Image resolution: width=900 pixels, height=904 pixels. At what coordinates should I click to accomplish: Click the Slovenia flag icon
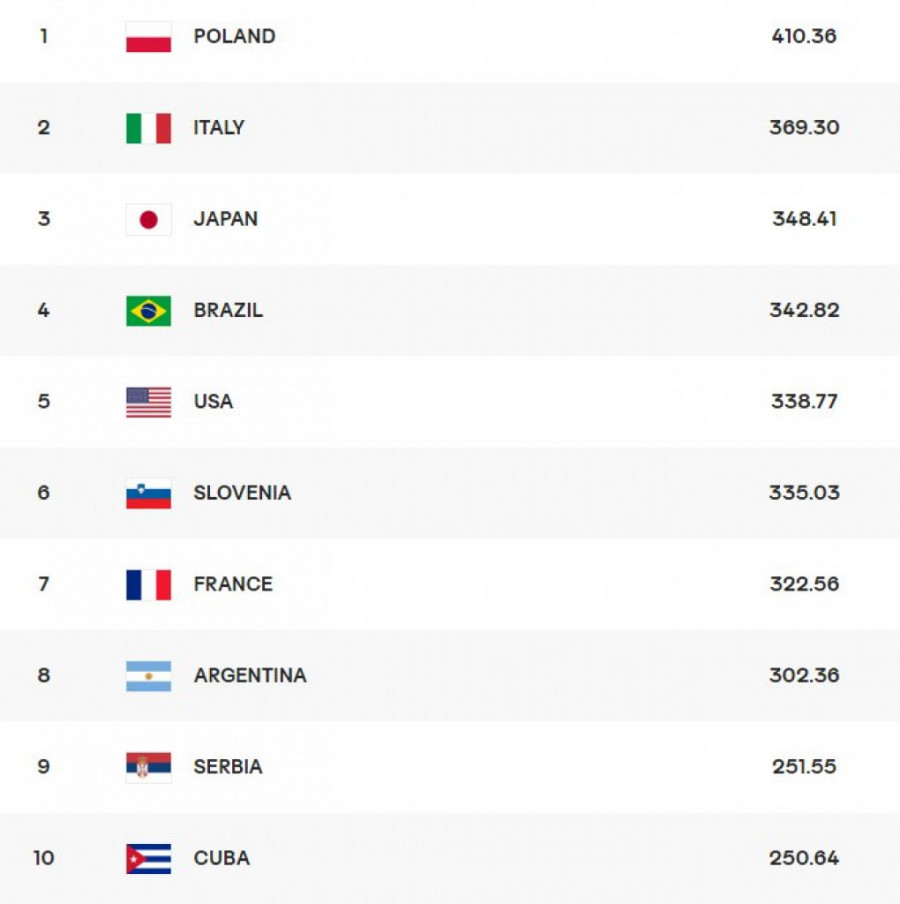point(148,493)
